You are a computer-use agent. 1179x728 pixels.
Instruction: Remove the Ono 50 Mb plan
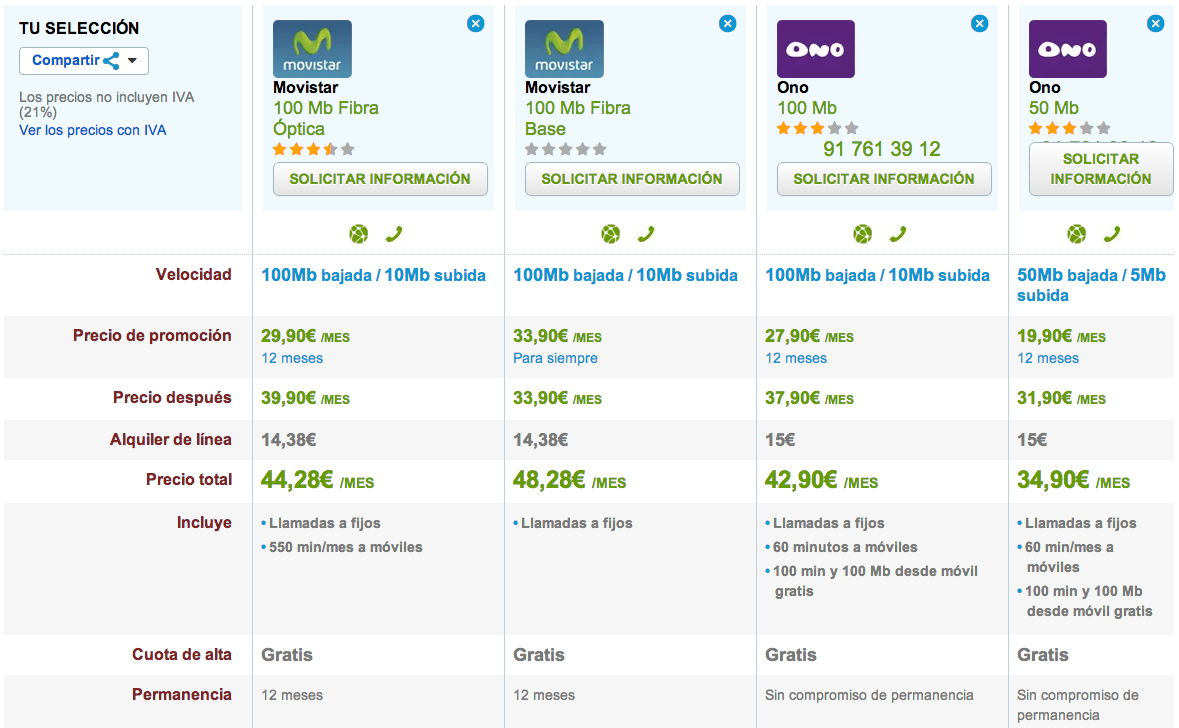(x=1156, y=23)
